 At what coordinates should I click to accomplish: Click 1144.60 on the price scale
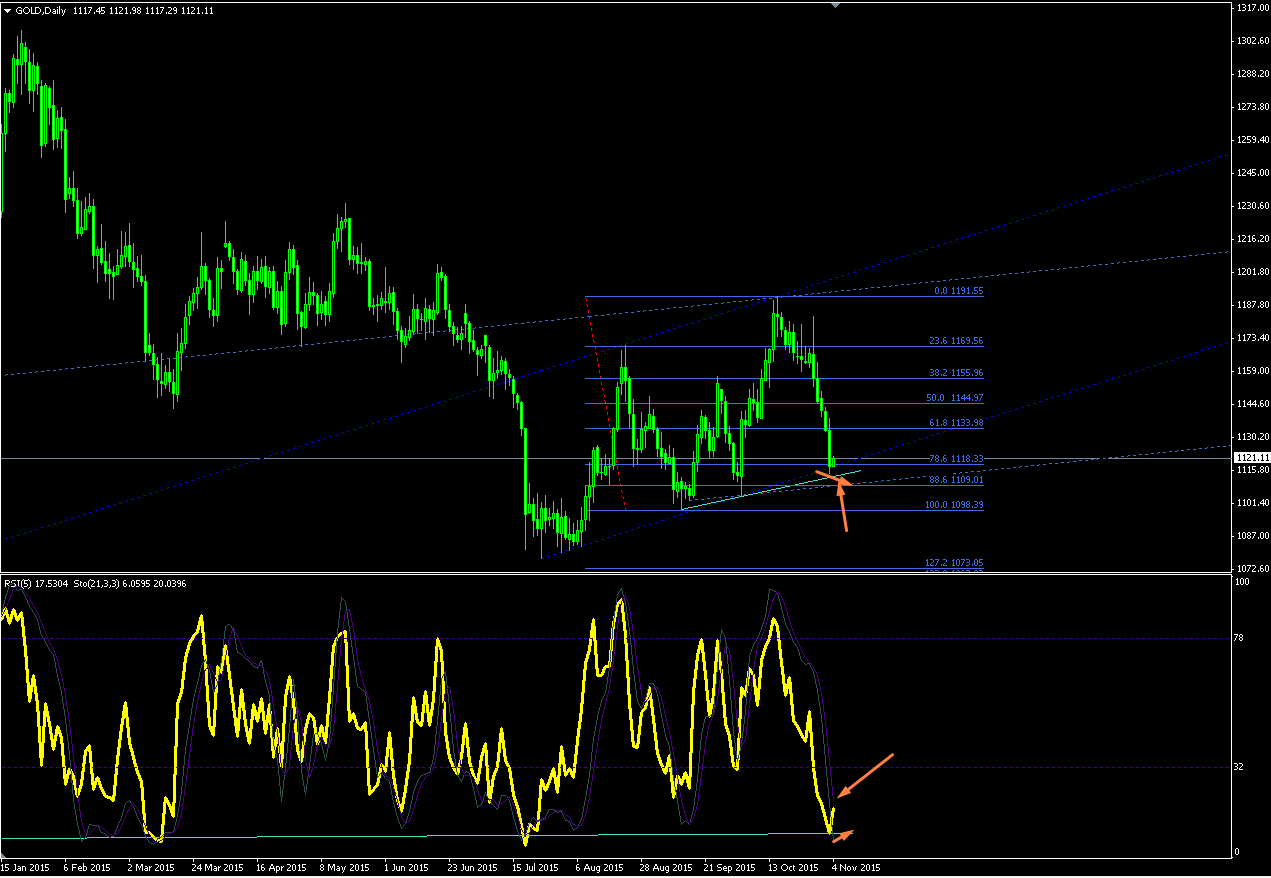tap(1253, 404)
